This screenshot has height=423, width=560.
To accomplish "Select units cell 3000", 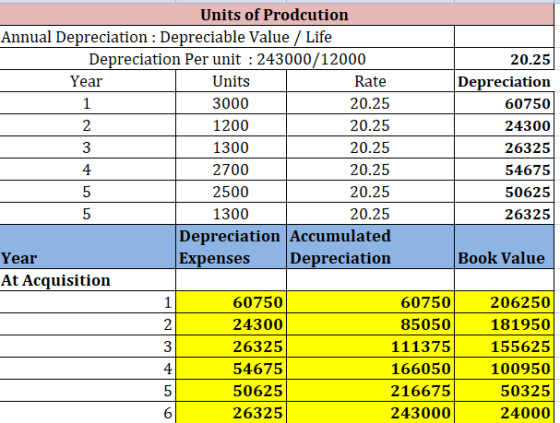I will pos(231,103).
